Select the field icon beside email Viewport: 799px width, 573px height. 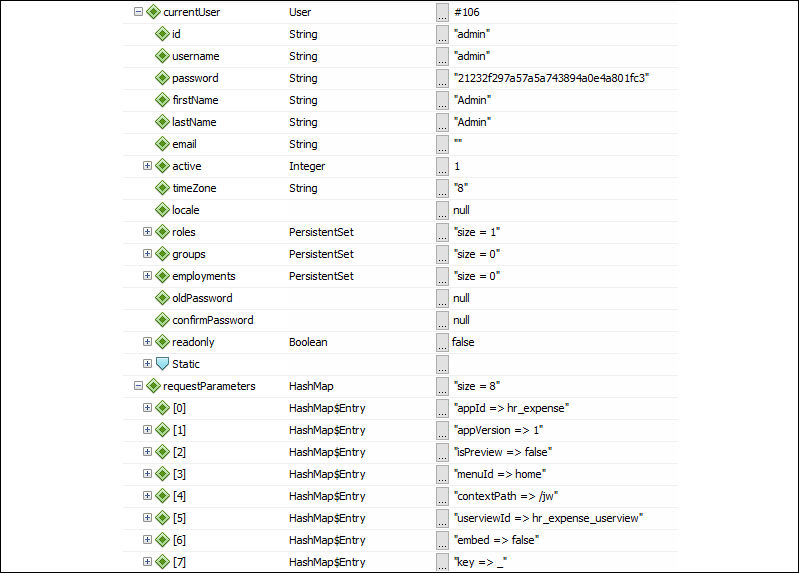pyautogui.click(x=163, y=144)
